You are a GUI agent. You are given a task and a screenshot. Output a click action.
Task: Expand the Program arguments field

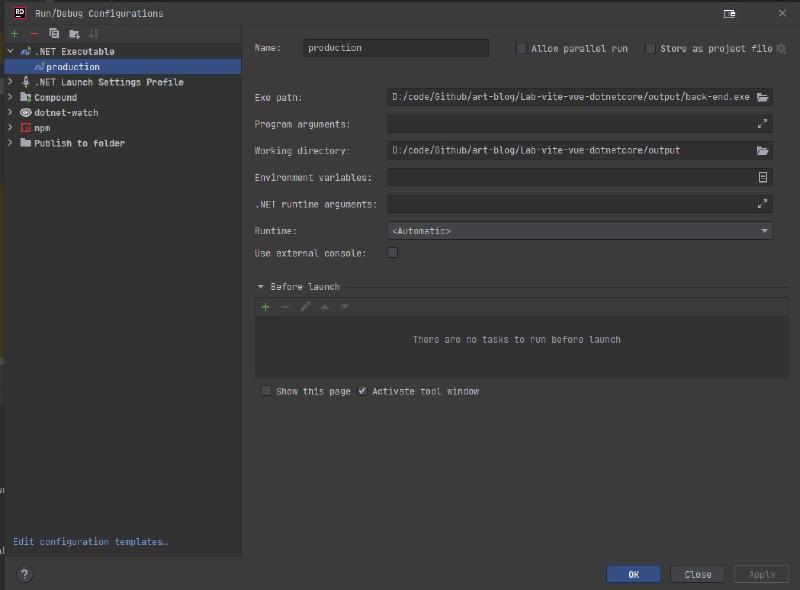point(763,124)
